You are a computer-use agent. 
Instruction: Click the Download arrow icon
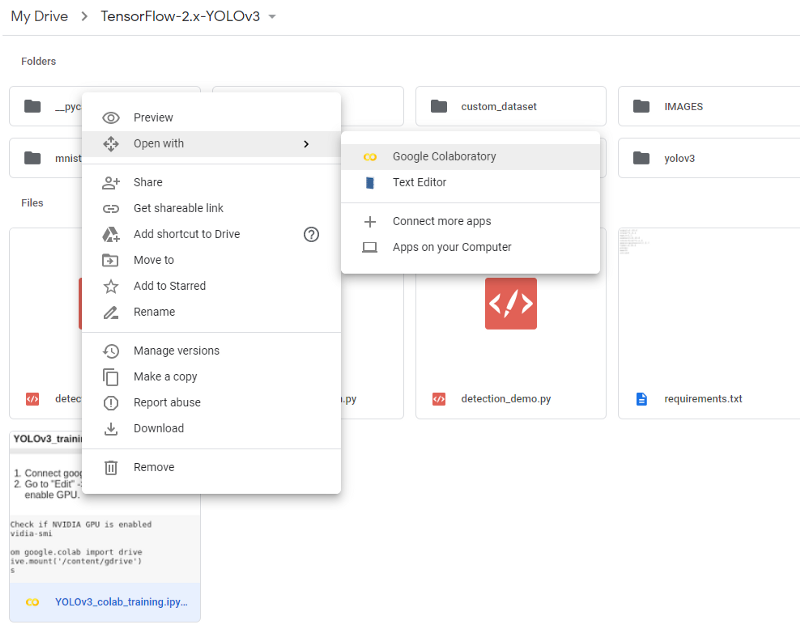point(111,429)
